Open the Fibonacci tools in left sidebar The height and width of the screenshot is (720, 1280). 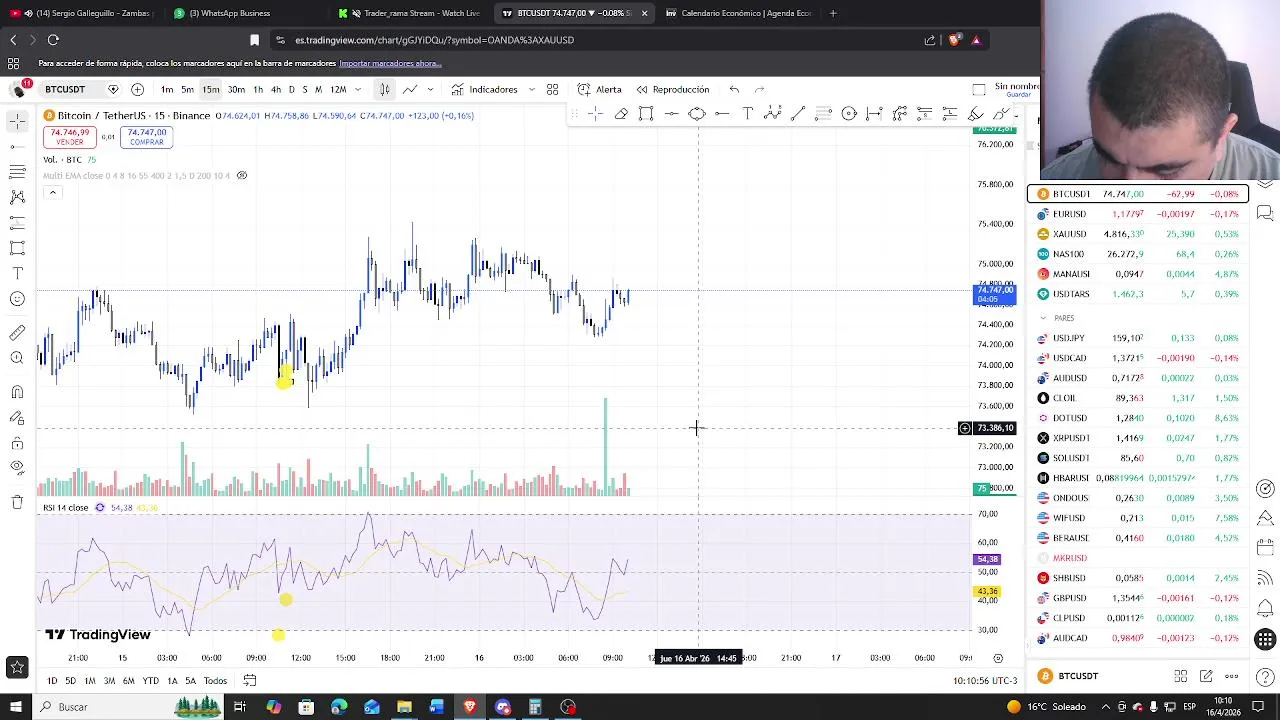coord(17,172)
